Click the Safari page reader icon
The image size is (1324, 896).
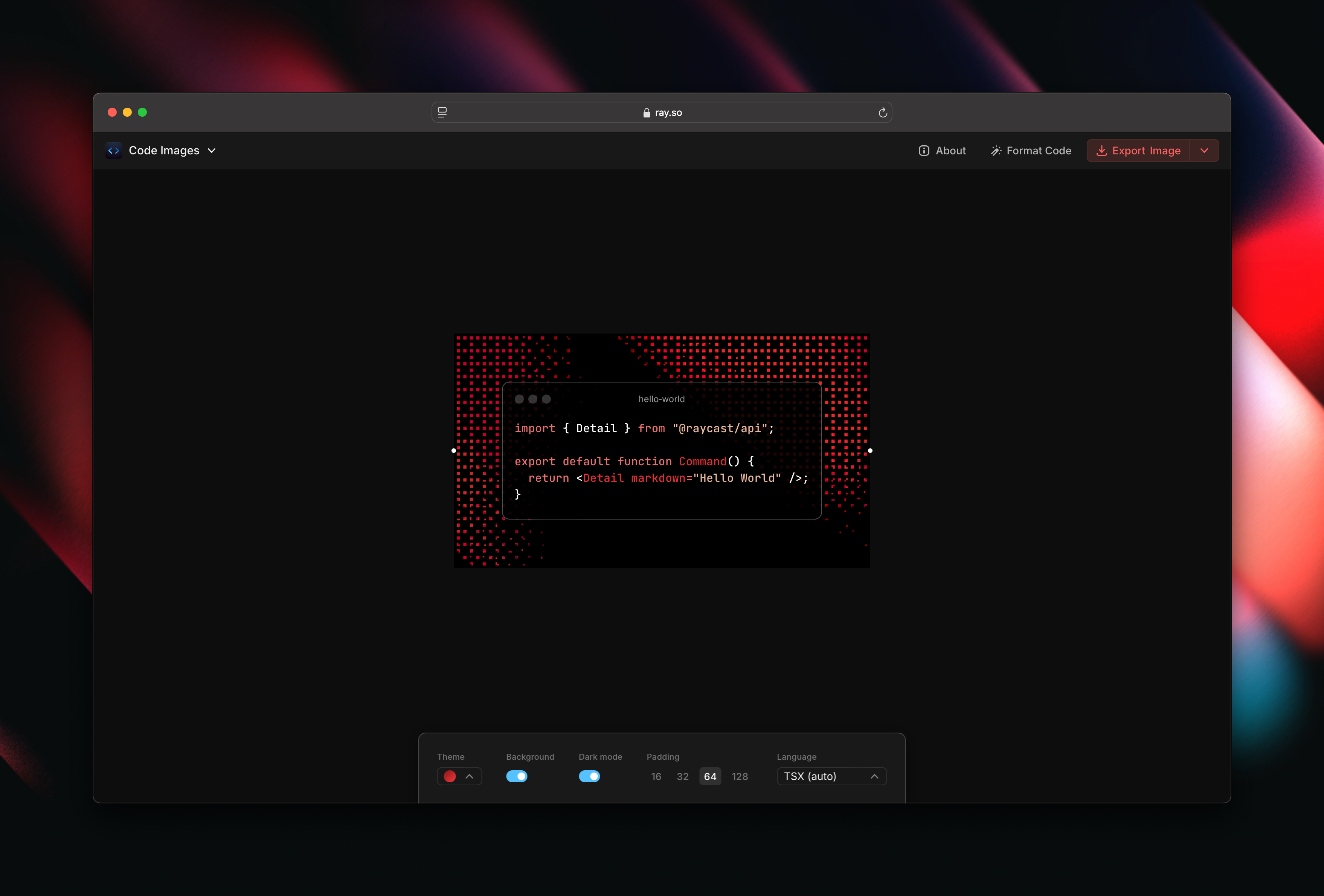tap(442, 112)
